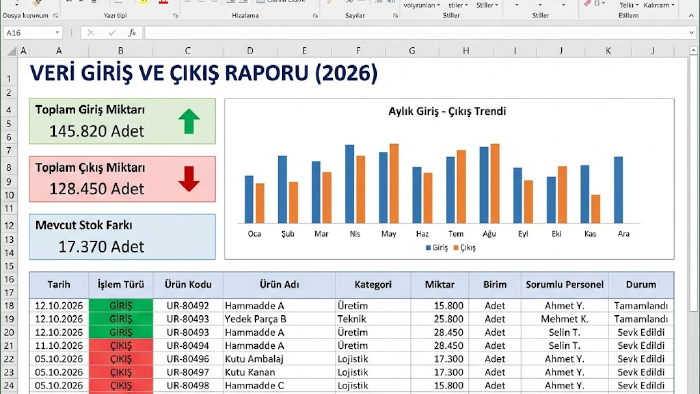The height and width of the screenshot is (394, 700).
Task: Open the Name Box dropdown arrow
Action: pos(57,33)
